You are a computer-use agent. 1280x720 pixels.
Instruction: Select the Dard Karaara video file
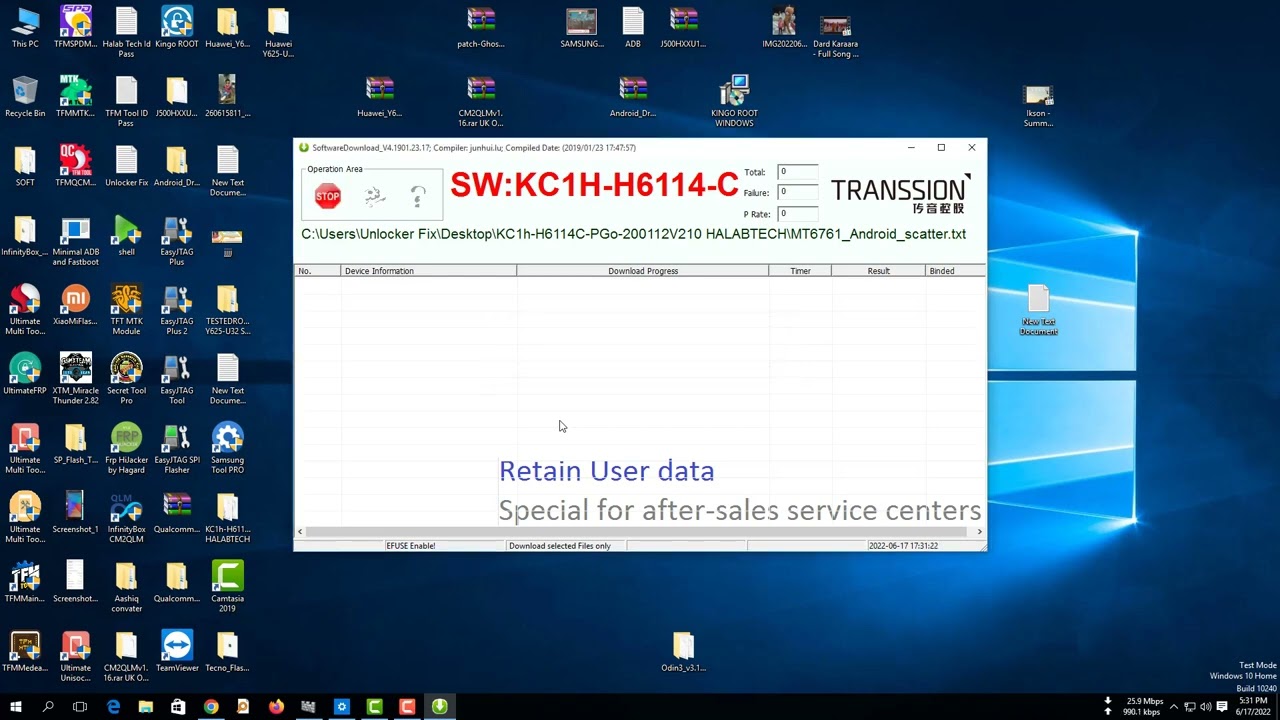(835, 36)
